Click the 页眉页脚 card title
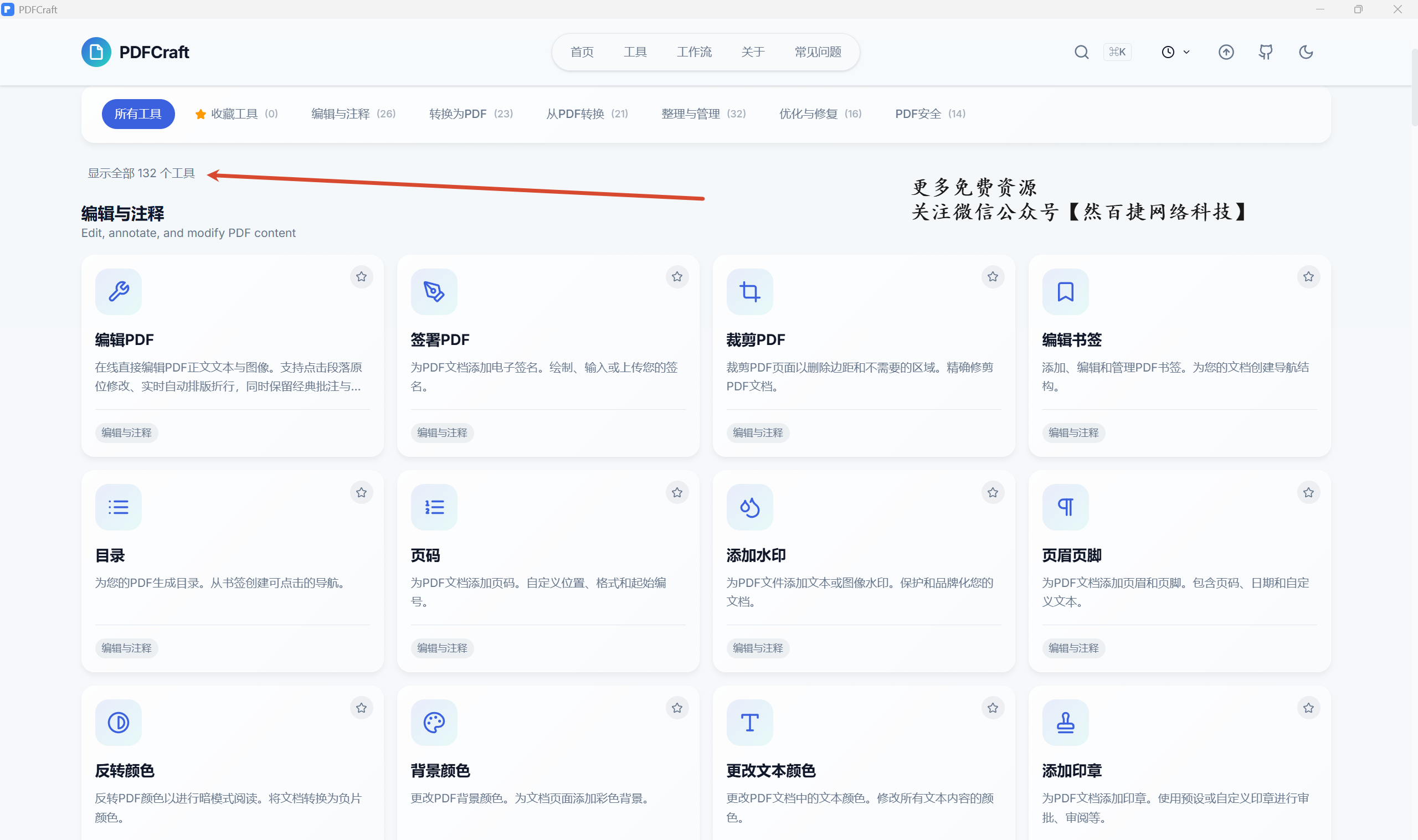The height and width of the screenshot is (840, 1418). click(1072, 555)
